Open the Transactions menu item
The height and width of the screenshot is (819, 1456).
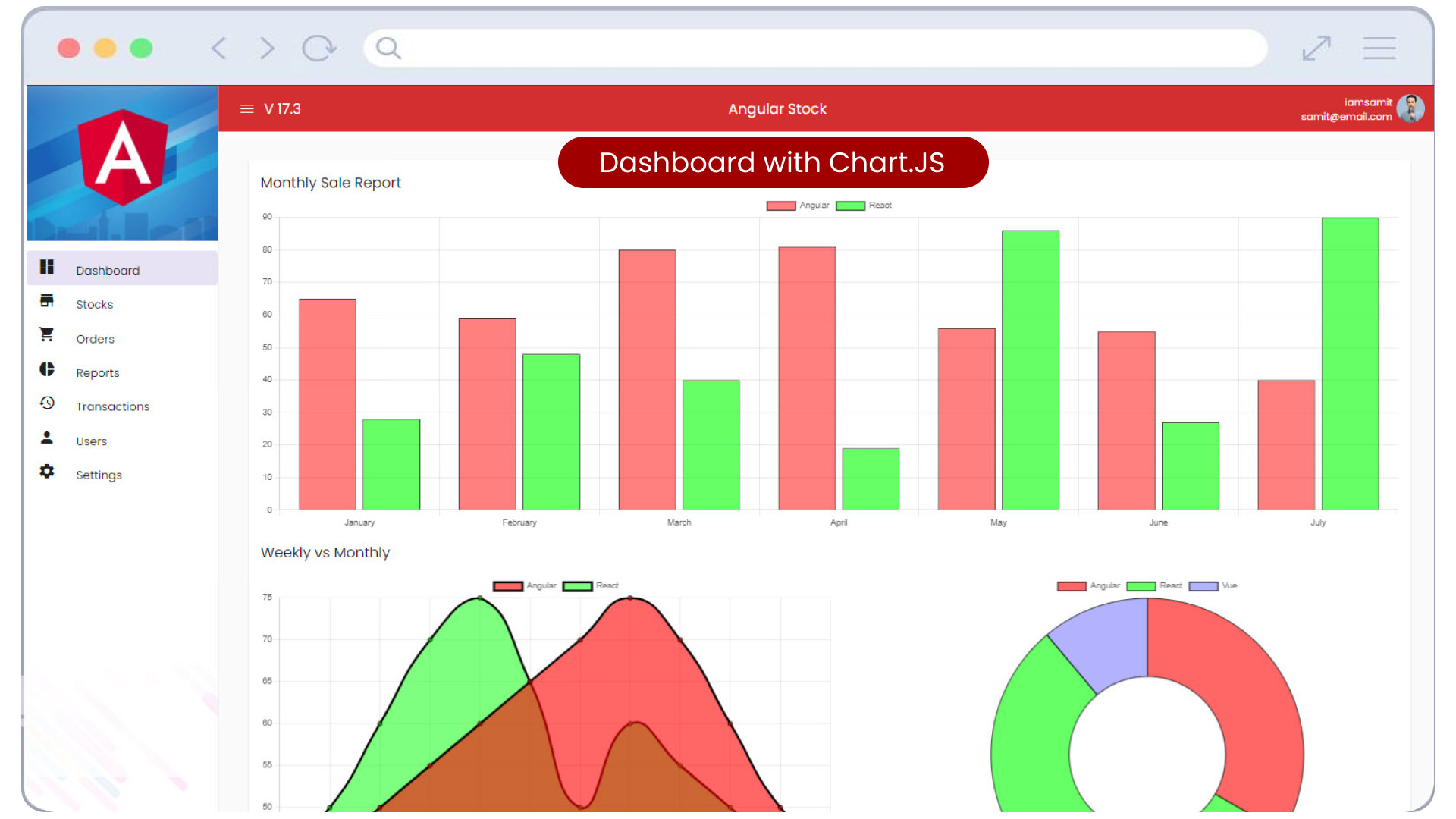tap(122, 406)
